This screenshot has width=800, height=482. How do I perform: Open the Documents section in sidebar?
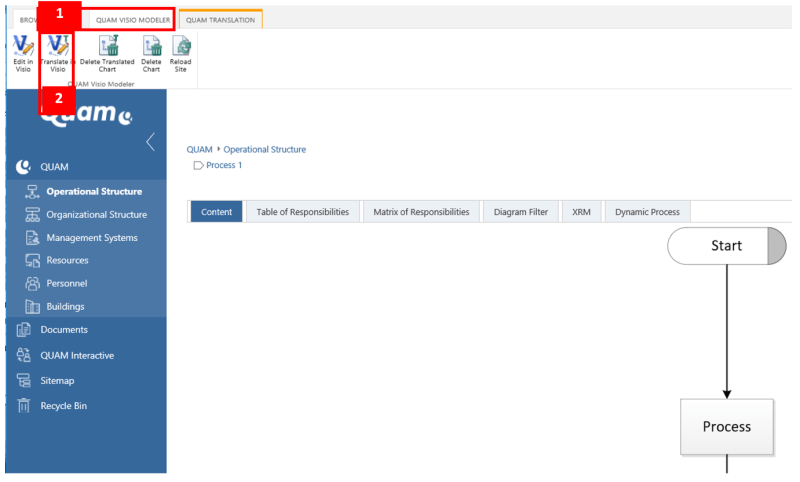click(x=66, y=330)
